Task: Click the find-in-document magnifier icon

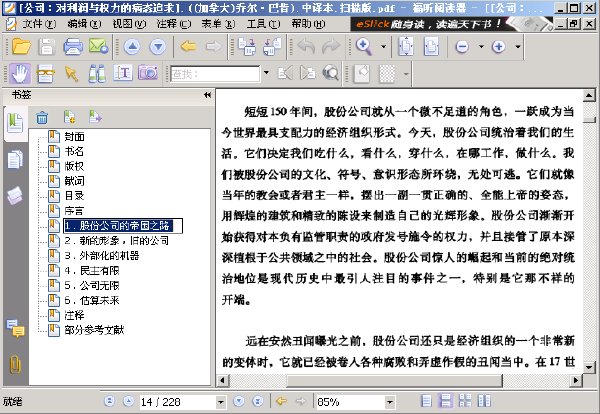Action: coord(331,73)
